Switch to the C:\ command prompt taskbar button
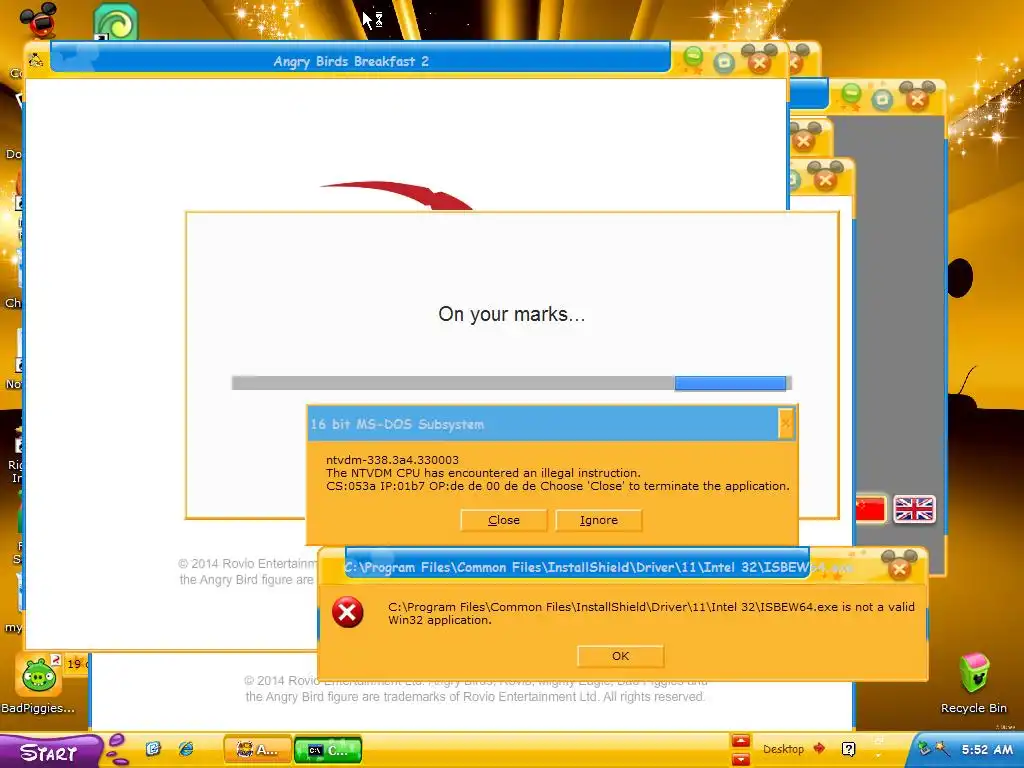The image size is (1024, 768). coord(328,750)
